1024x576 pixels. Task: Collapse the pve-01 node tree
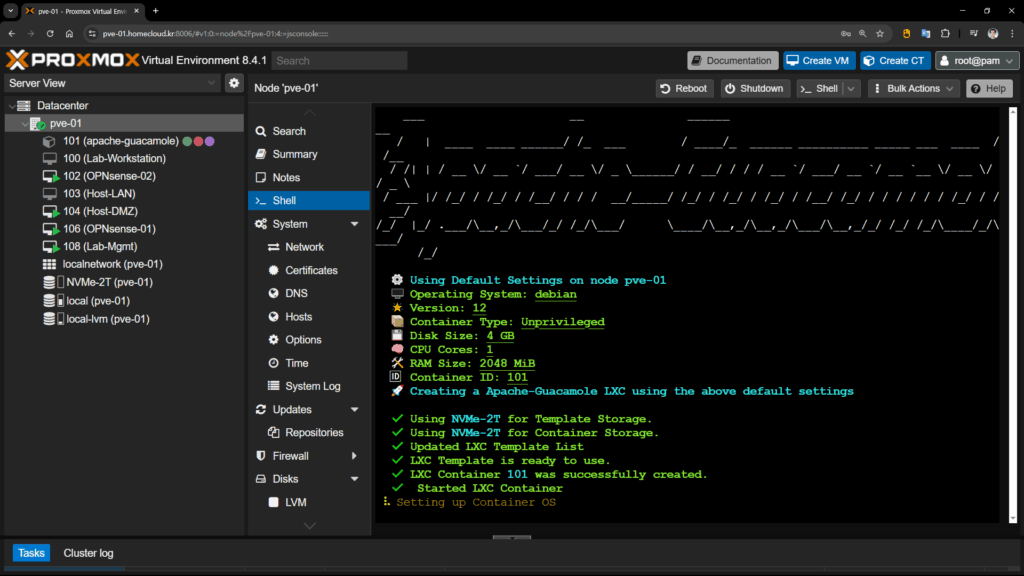[x=25, y=124]
